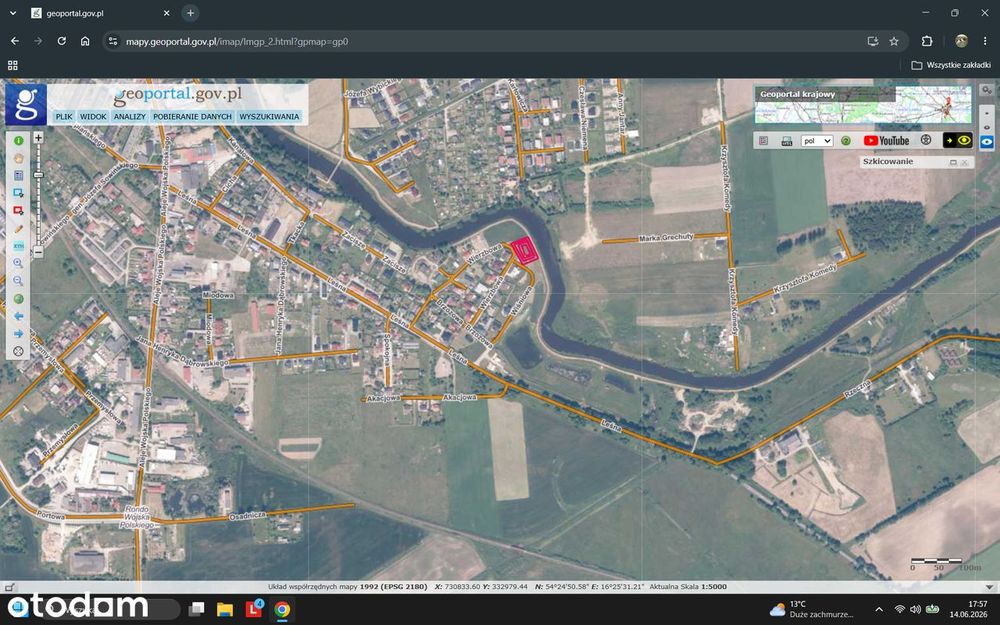Open the browser home page button
The width and height of the screenshot is (1000, 625).
pos(85,41)
